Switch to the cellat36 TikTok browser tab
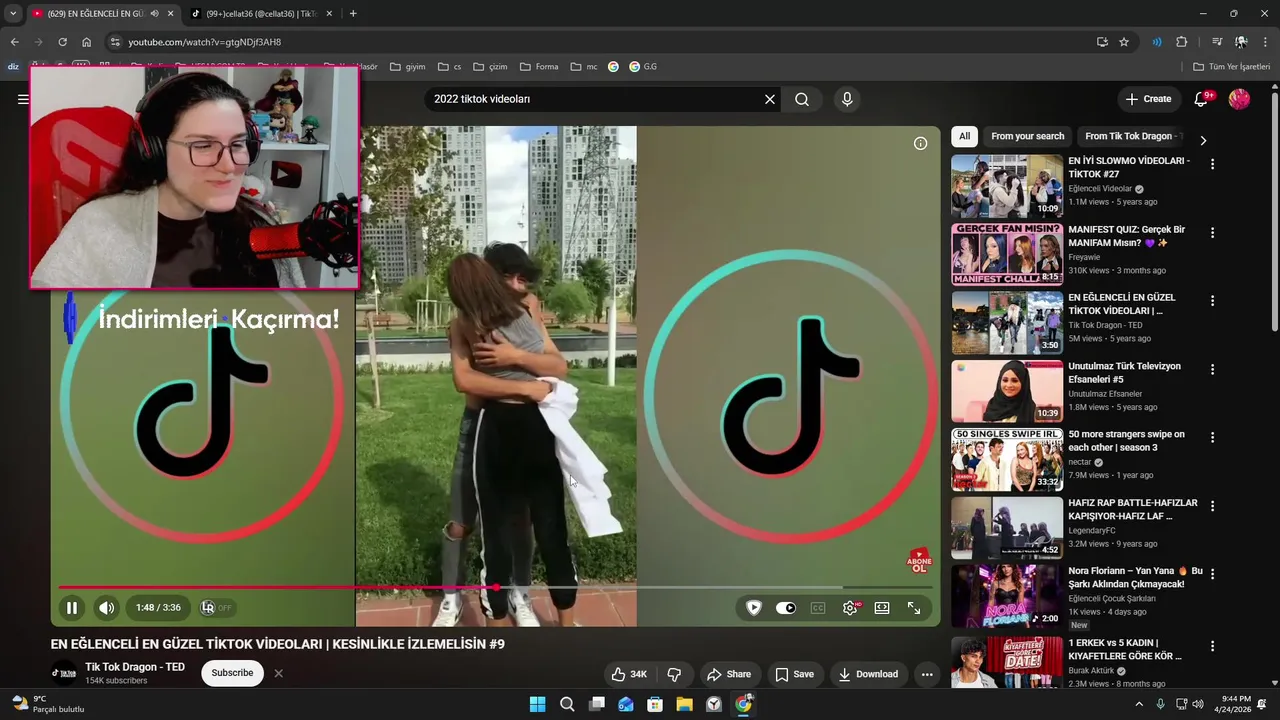The height and width of the screenshot is (720, 1280). click(260, 14)
